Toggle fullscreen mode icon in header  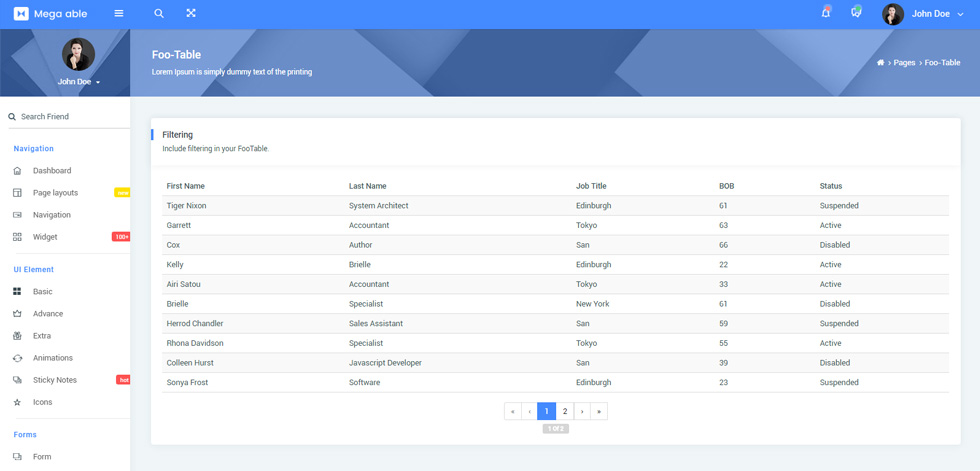pyautogui.click(x=191, y=13)
